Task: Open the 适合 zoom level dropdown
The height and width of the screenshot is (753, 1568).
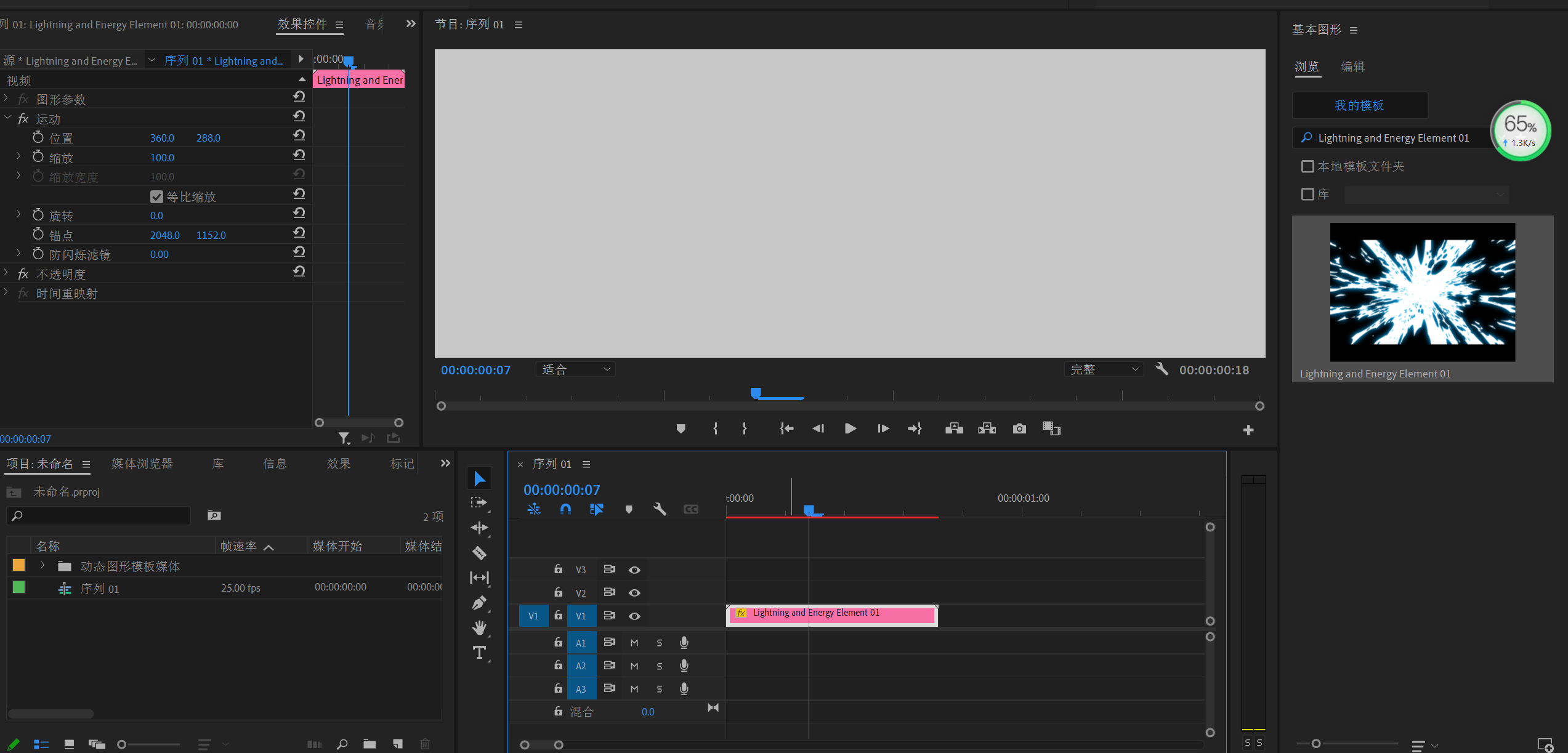Action: pyautogui.click(x=575, y=369)
